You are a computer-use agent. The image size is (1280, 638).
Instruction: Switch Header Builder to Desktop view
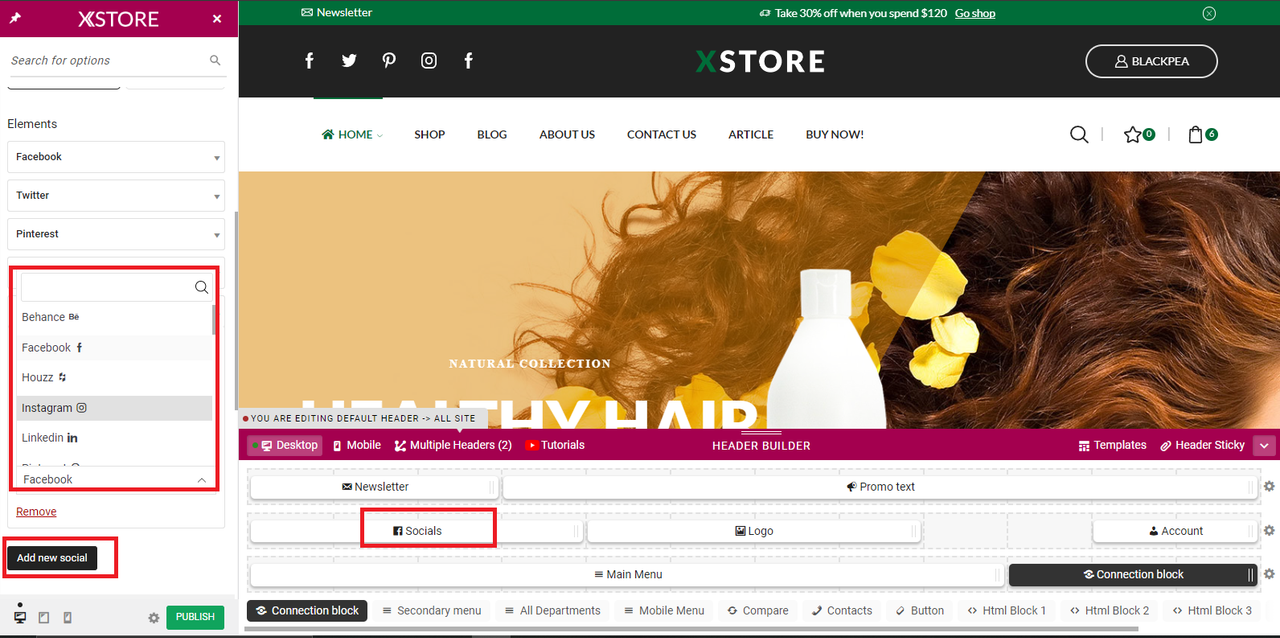285,445
